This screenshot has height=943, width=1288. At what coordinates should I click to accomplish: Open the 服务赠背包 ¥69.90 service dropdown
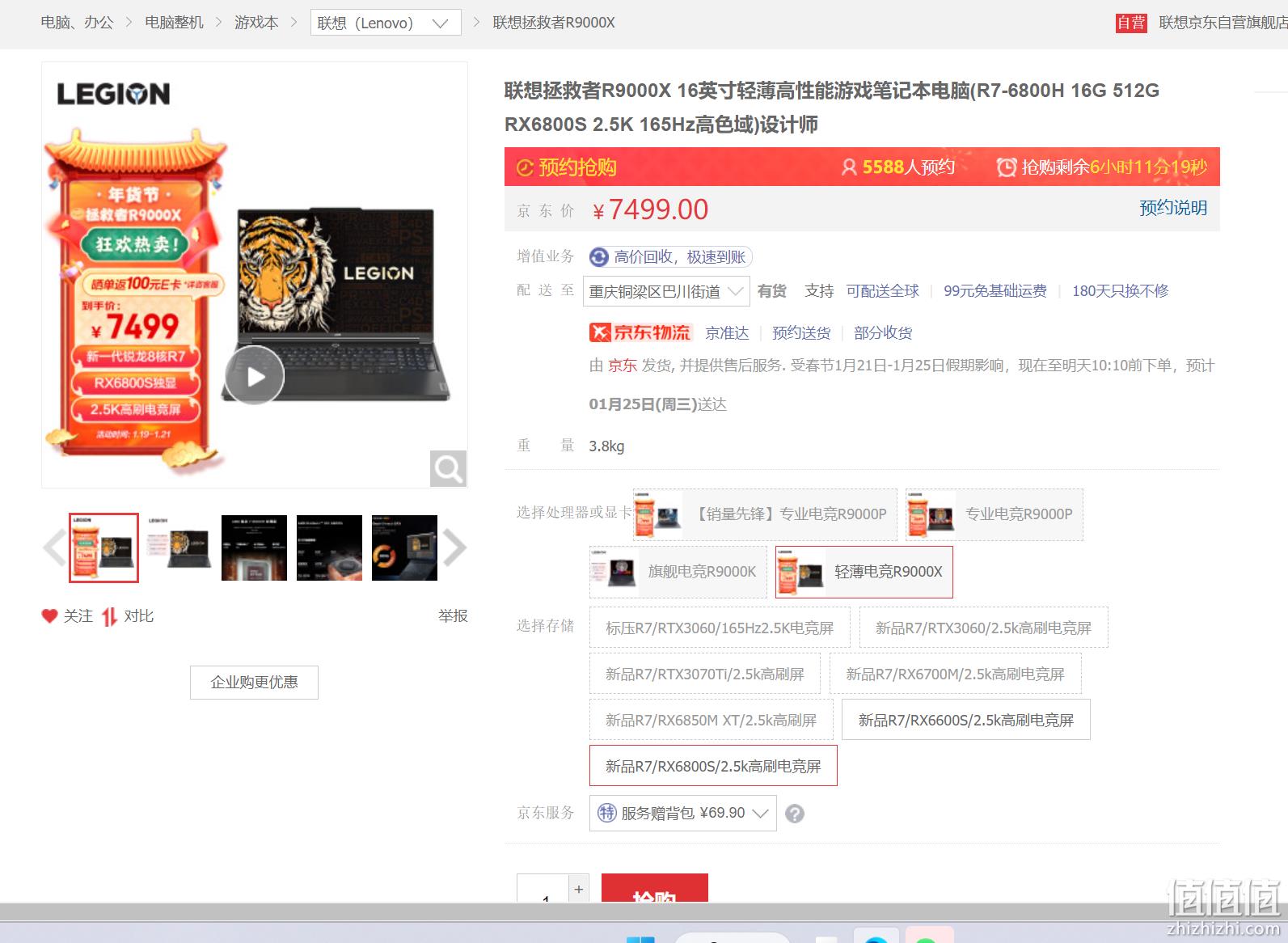click(x=683, y=813)
